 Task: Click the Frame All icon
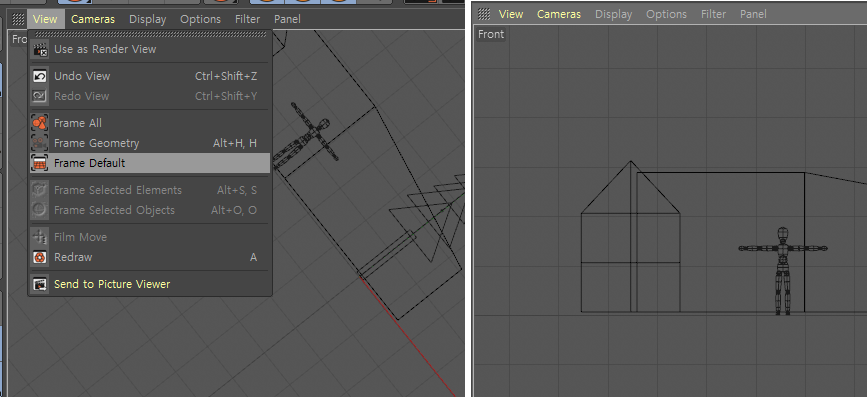(x=40, y=123)
